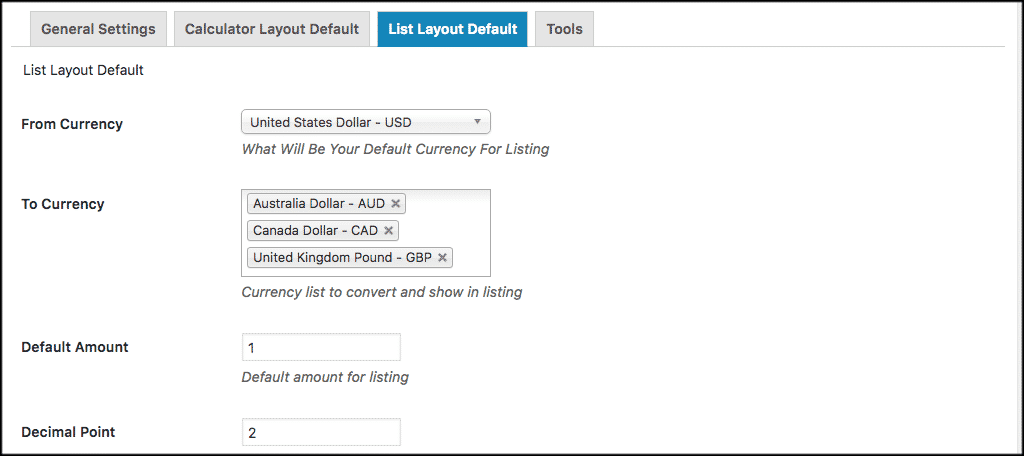This screenshot has height=456, width=1024.
Task: Select the List Layout Default tab
Action: [452, 29]
